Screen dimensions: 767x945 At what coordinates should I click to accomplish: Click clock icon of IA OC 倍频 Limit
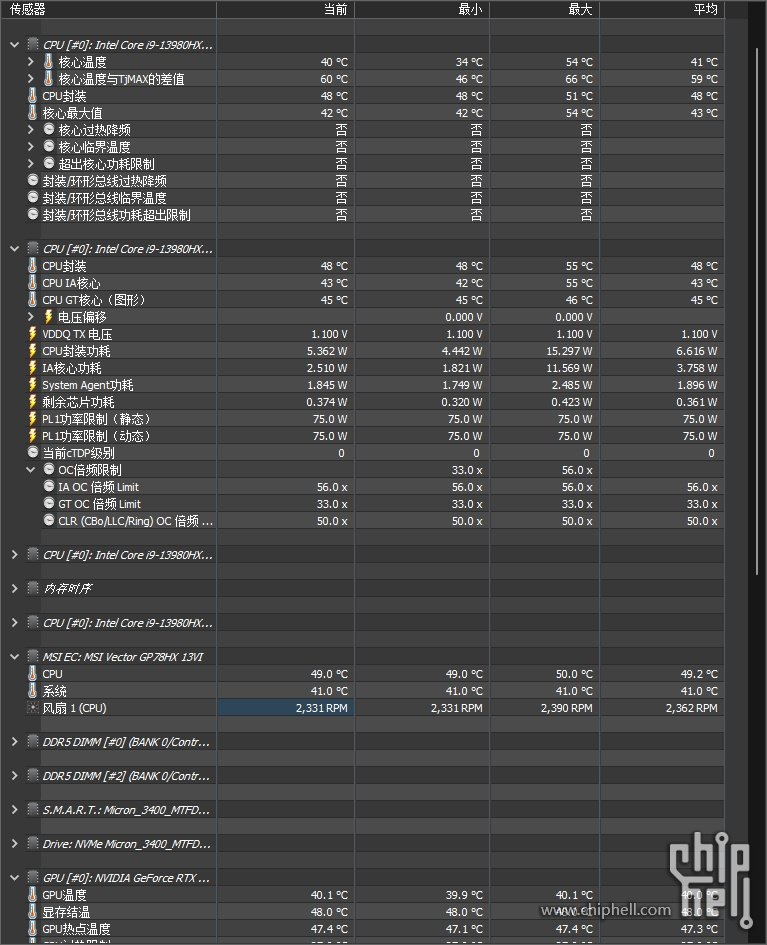pyautogui.click(x=49, y=486)
